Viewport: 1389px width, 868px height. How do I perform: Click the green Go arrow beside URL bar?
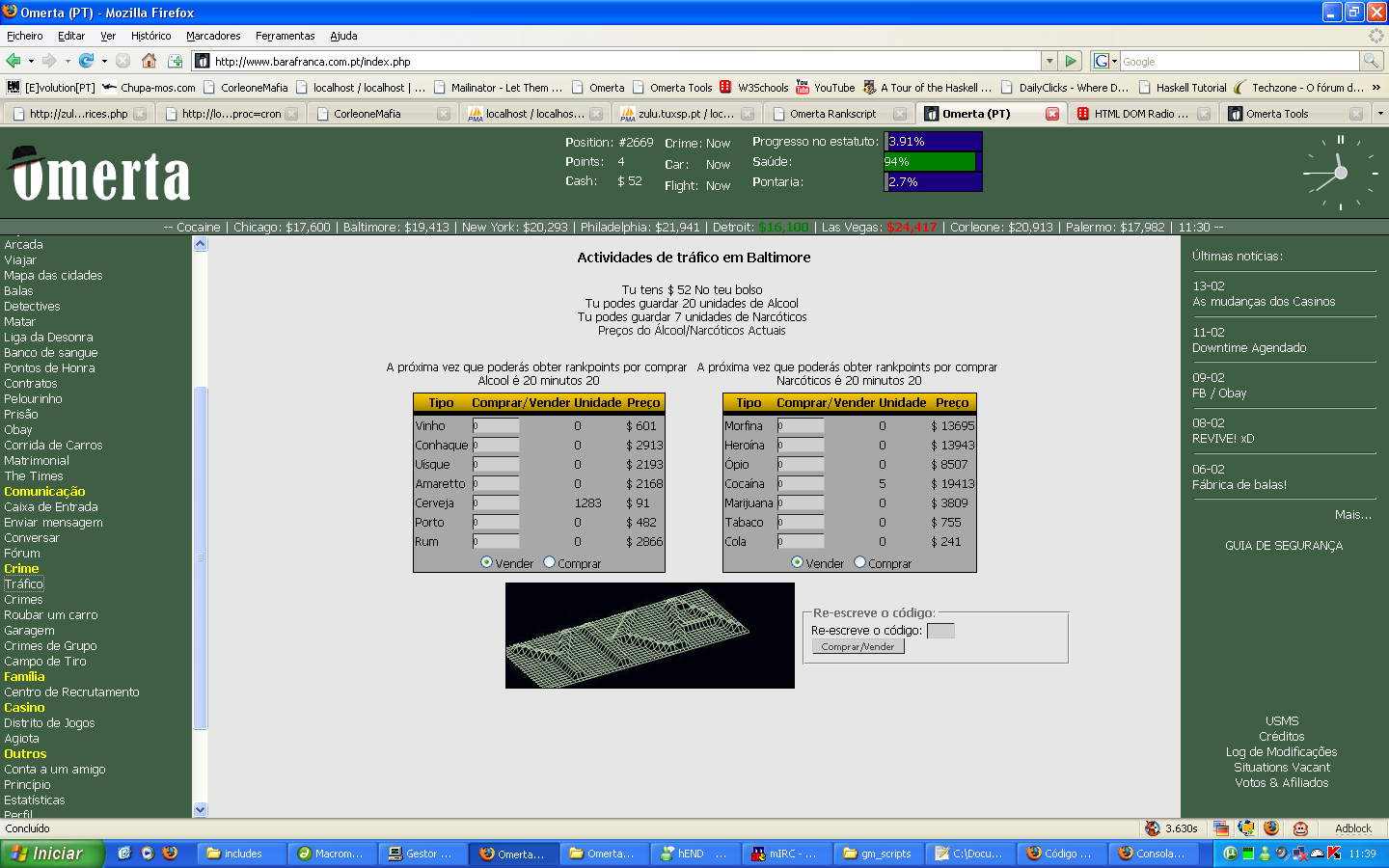pos(1071,61)
